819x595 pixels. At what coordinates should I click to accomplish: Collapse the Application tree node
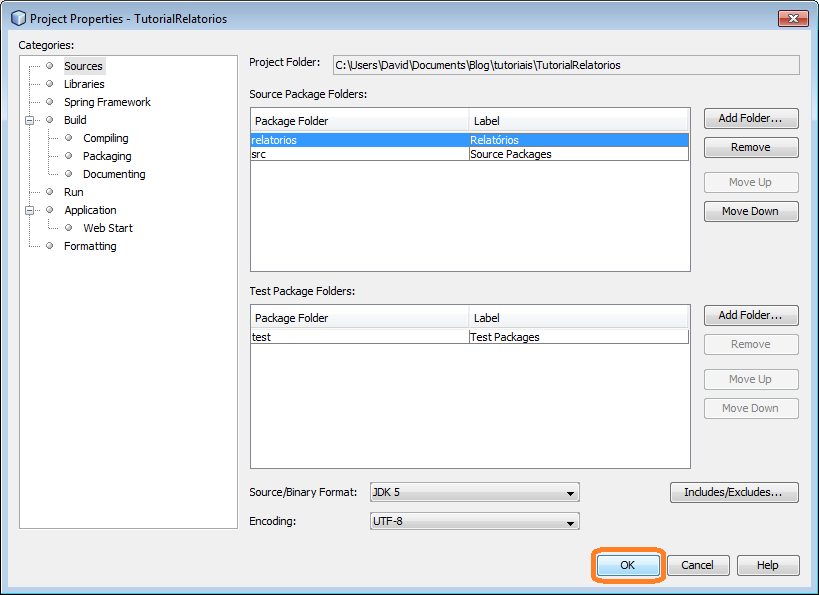(x=31, y=210)
